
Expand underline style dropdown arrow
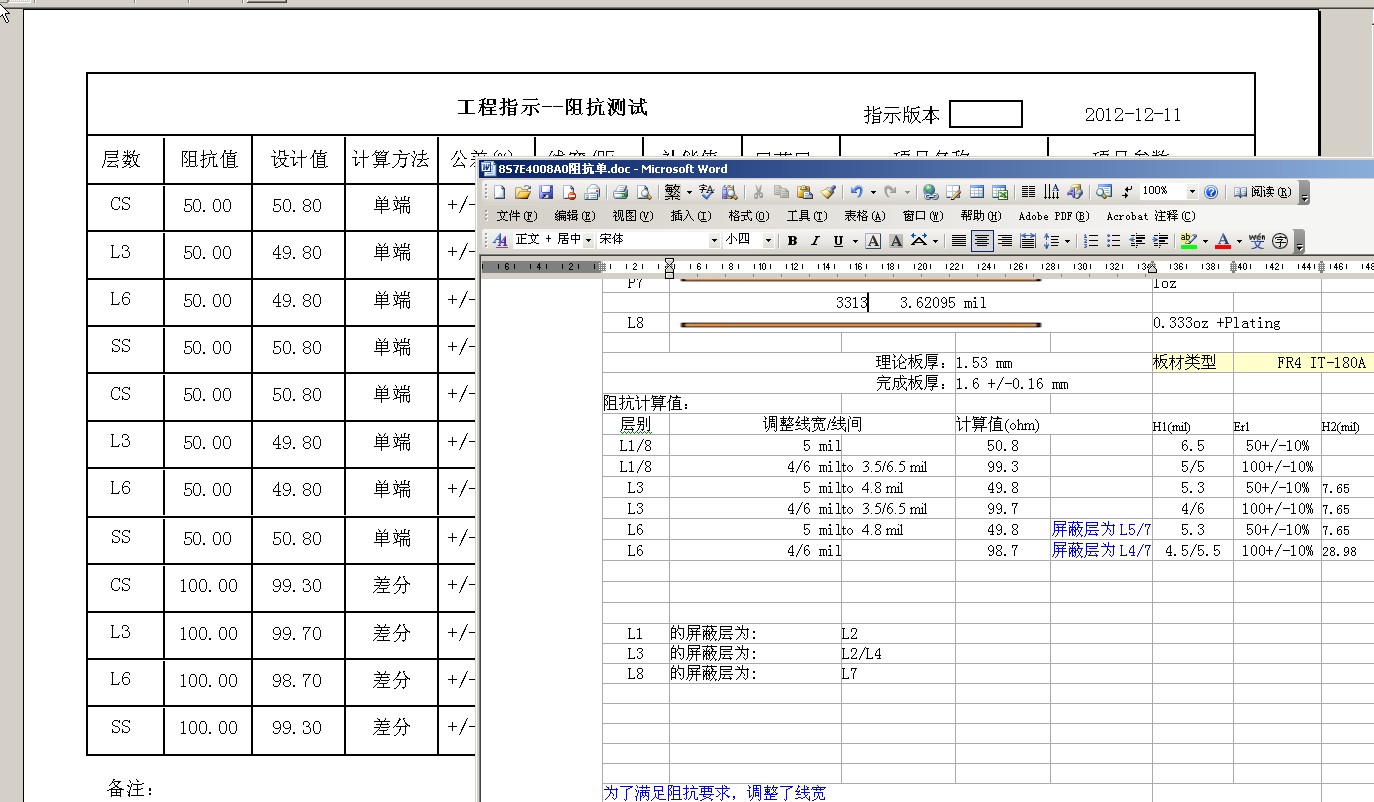coord(855,240)
